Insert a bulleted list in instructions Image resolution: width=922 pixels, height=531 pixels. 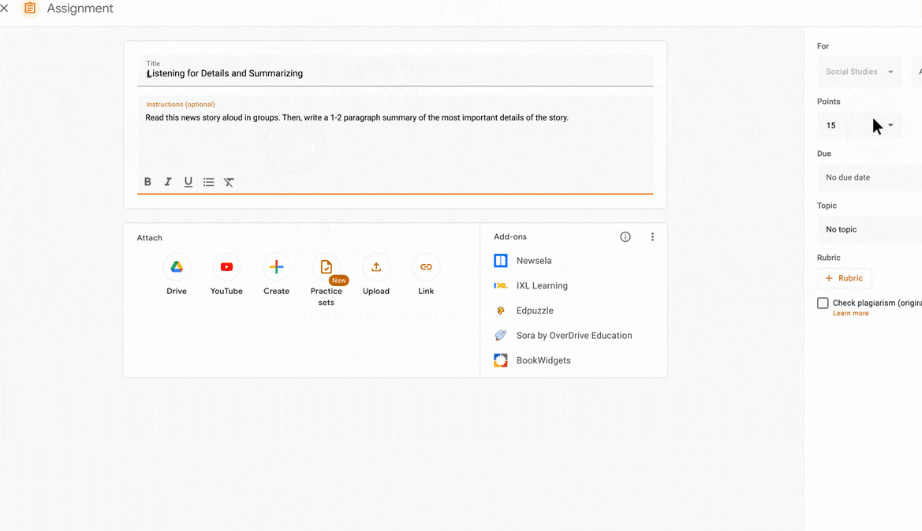[208, 182]
